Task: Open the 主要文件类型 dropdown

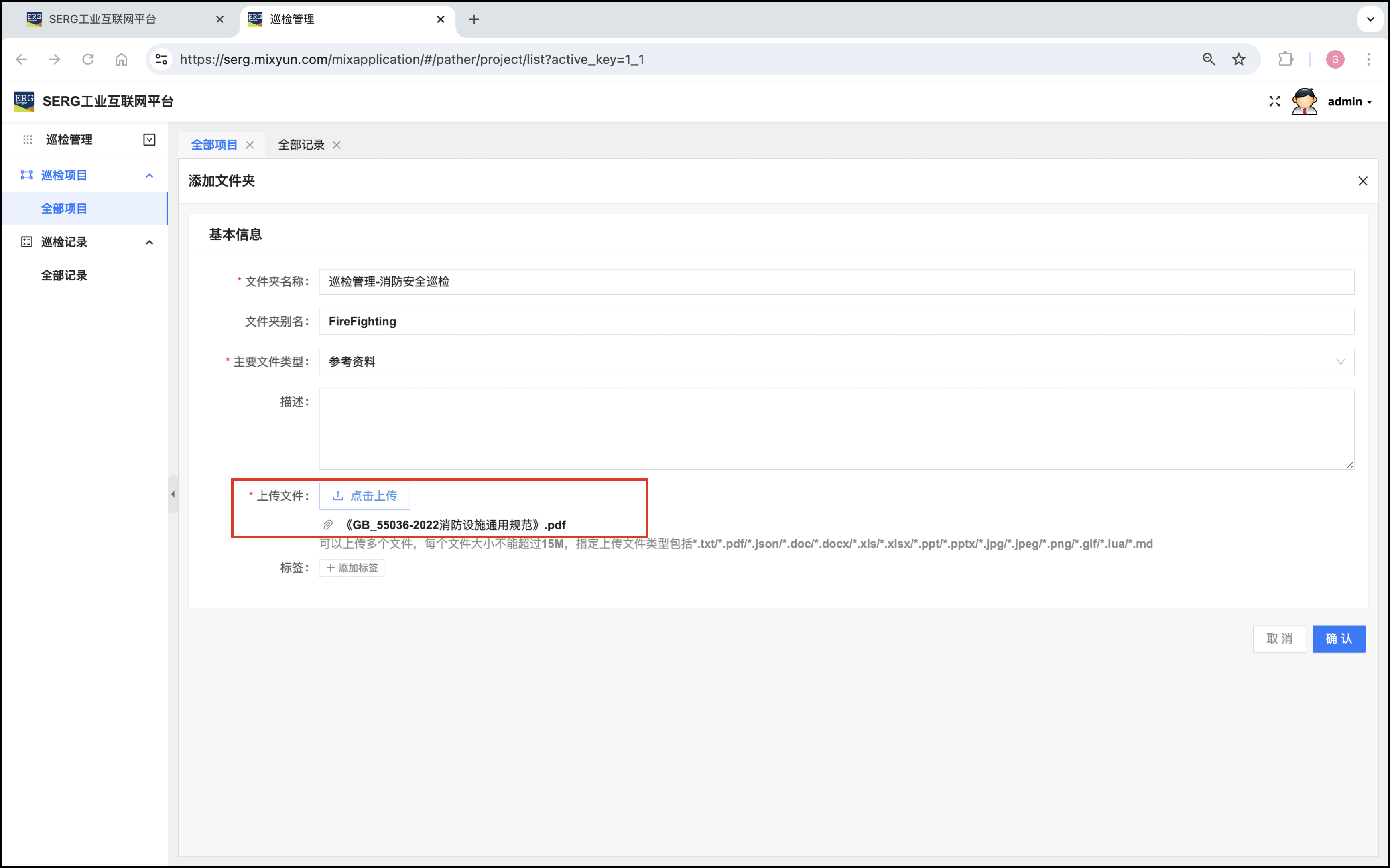Action: tap(836, 362)
